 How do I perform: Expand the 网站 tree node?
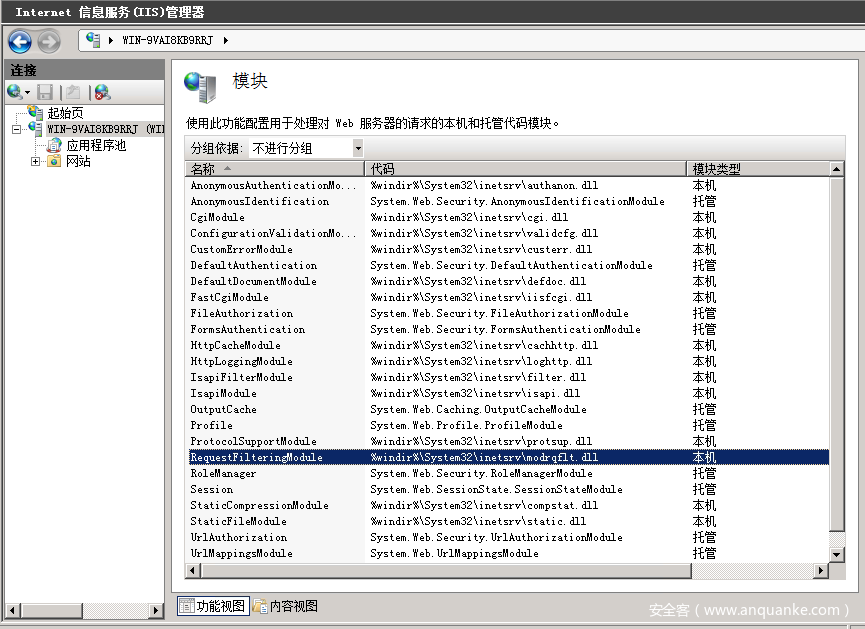[33, 160]
